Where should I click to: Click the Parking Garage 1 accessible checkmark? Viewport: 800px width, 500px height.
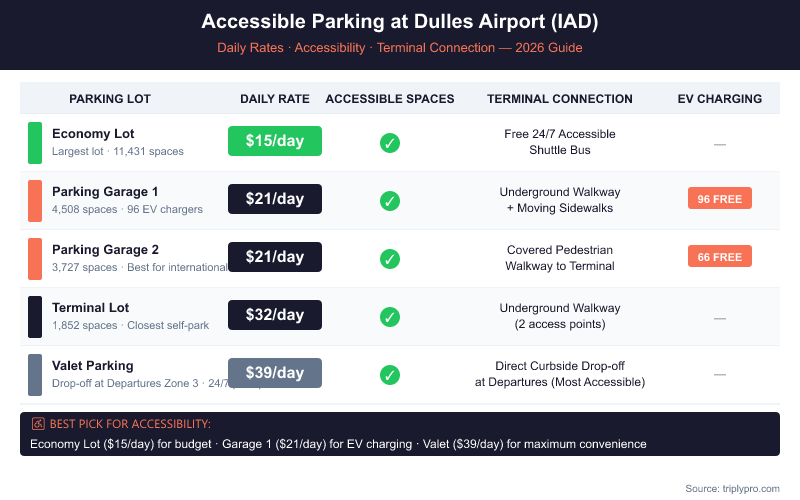(x=390, y=201)
